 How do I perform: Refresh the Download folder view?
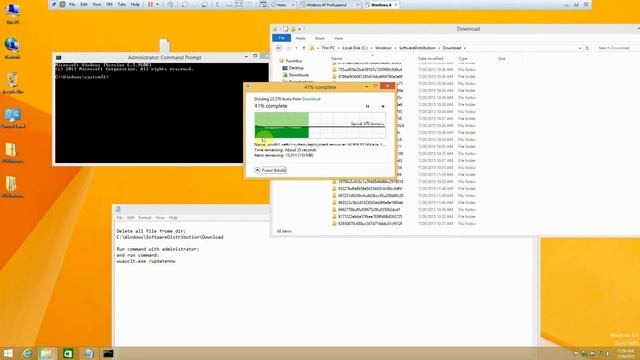[x=587, y=48]
